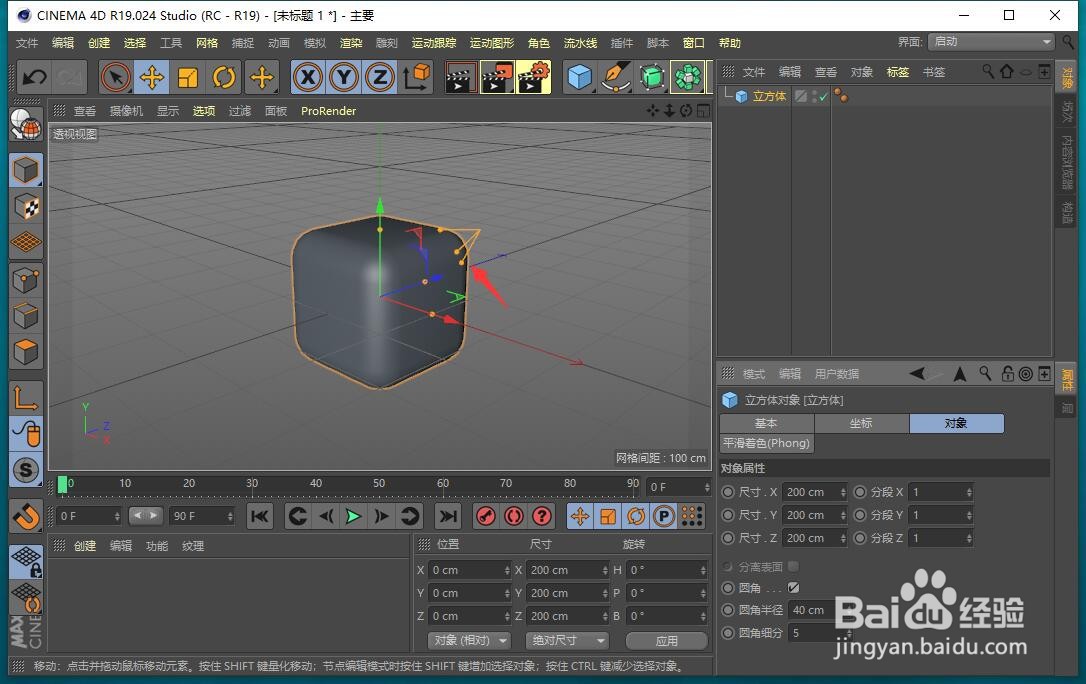Viewport: 1086px width, 684px height.
Task: Open the 绝对尺寸 dropdown at the bottom
Action: tap(567, 640)
